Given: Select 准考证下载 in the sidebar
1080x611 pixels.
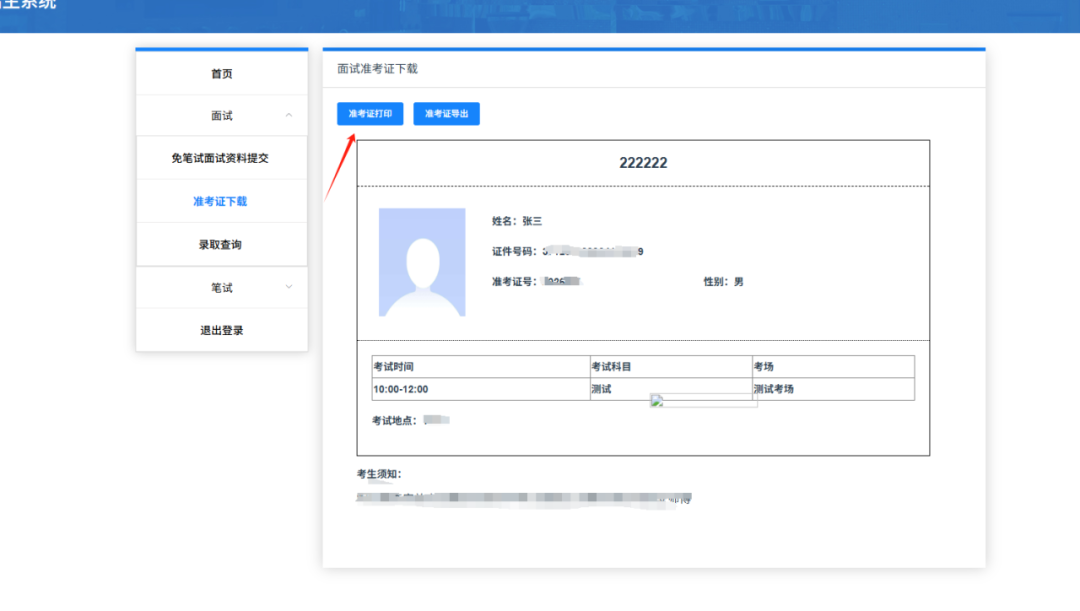Looking at the screenshot, I should tap(221, 201).
